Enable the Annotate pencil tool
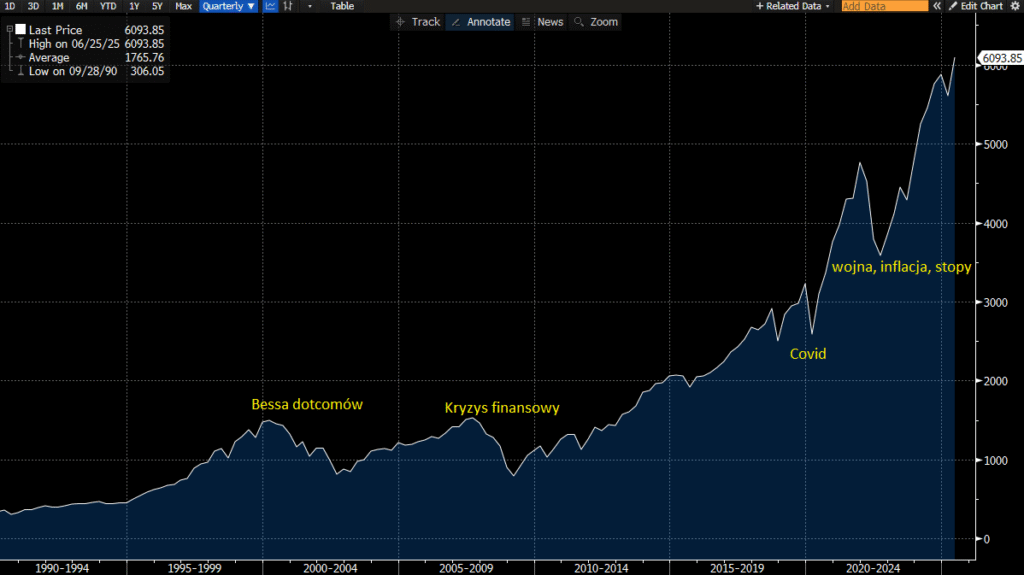Screen dimensions: 1024x575 click(x=479, y=22)
